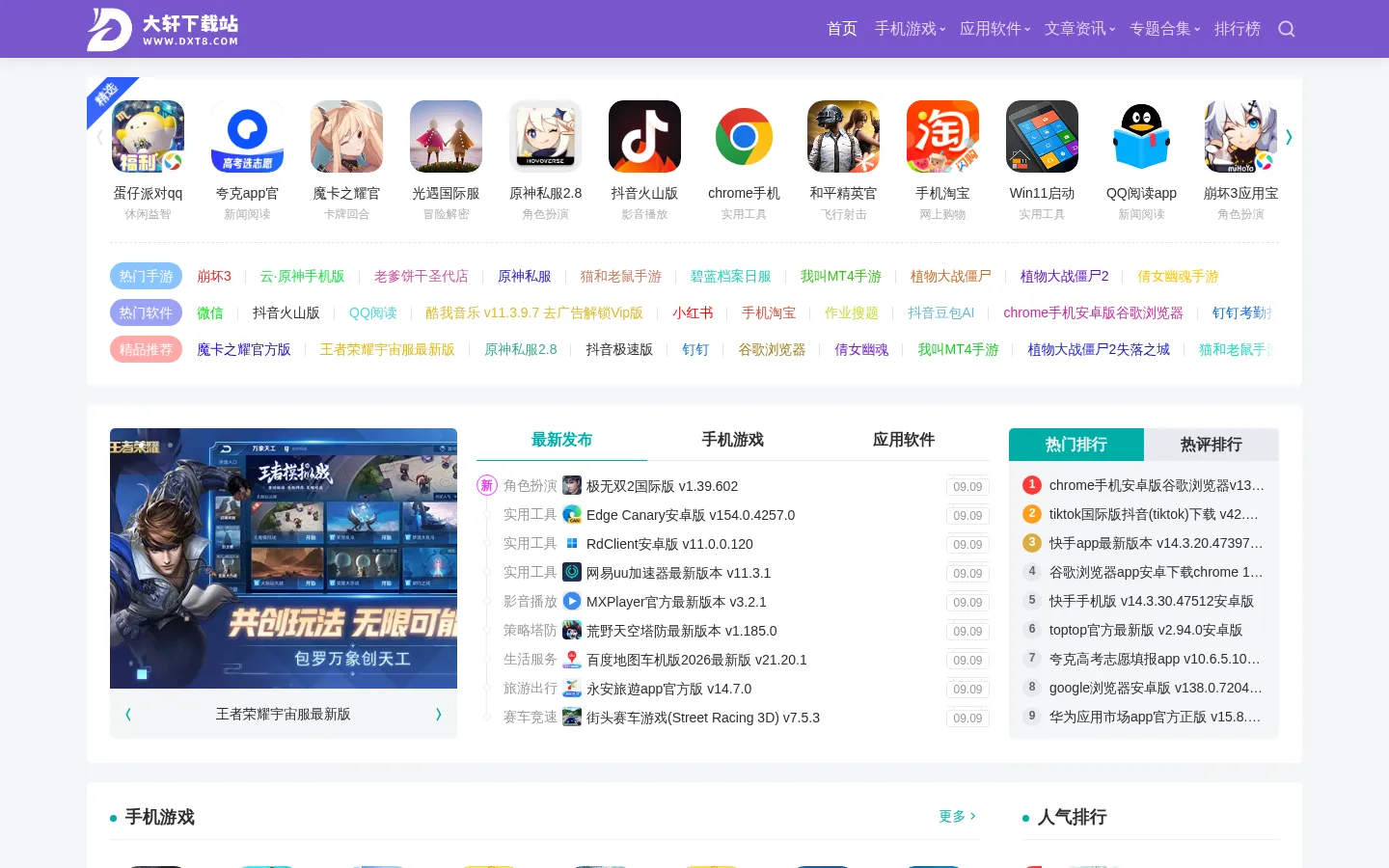
Task: Click the 永安旅遊app small icon
Action: click(x=572, y=688)
